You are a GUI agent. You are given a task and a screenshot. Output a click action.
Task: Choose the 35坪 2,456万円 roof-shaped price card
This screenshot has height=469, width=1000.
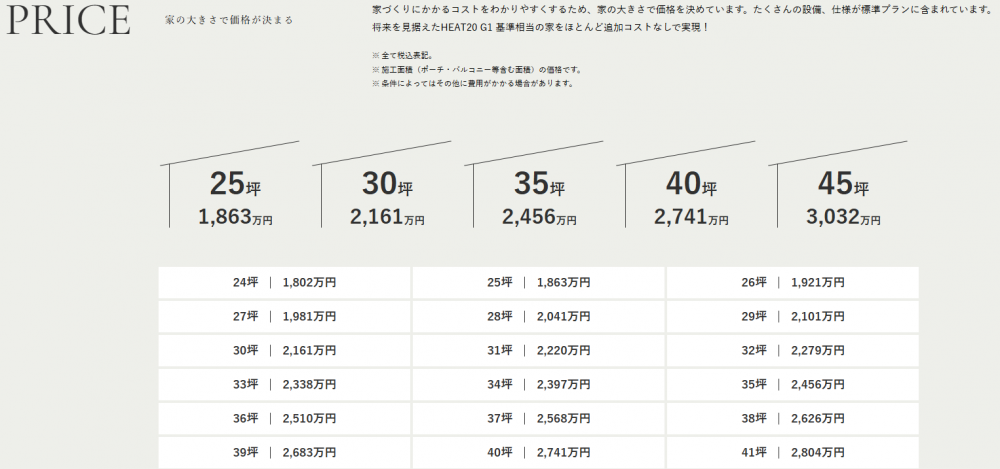point(539,198)
